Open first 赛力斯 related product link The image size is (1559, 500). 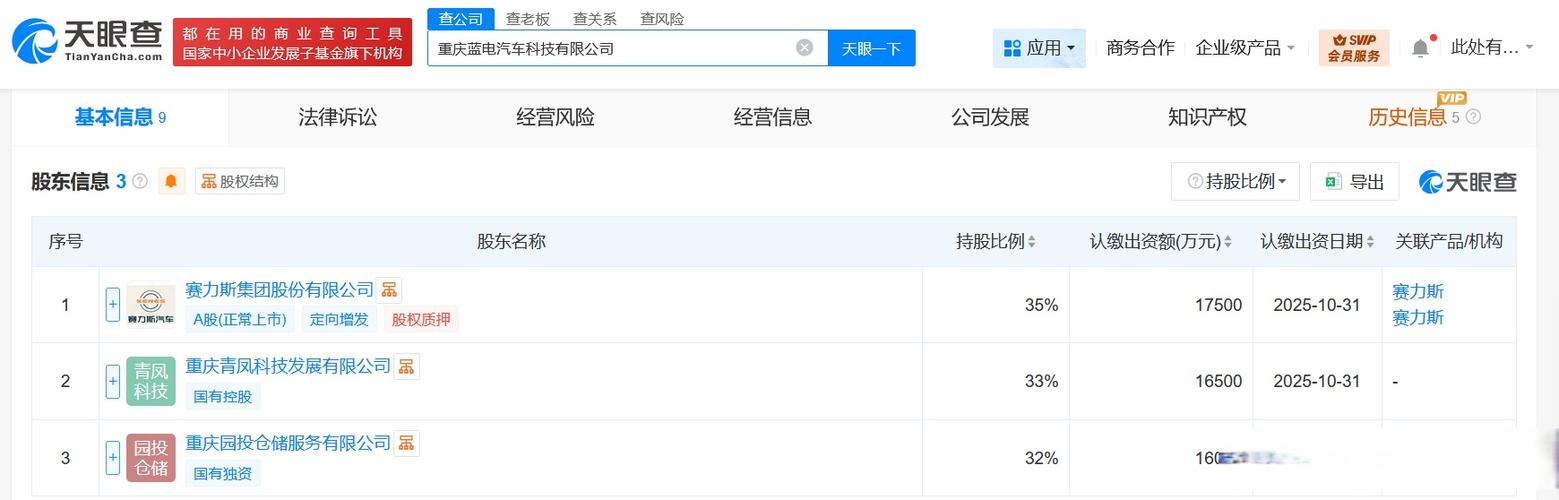pyautogui.click(x=1418, y=292)
